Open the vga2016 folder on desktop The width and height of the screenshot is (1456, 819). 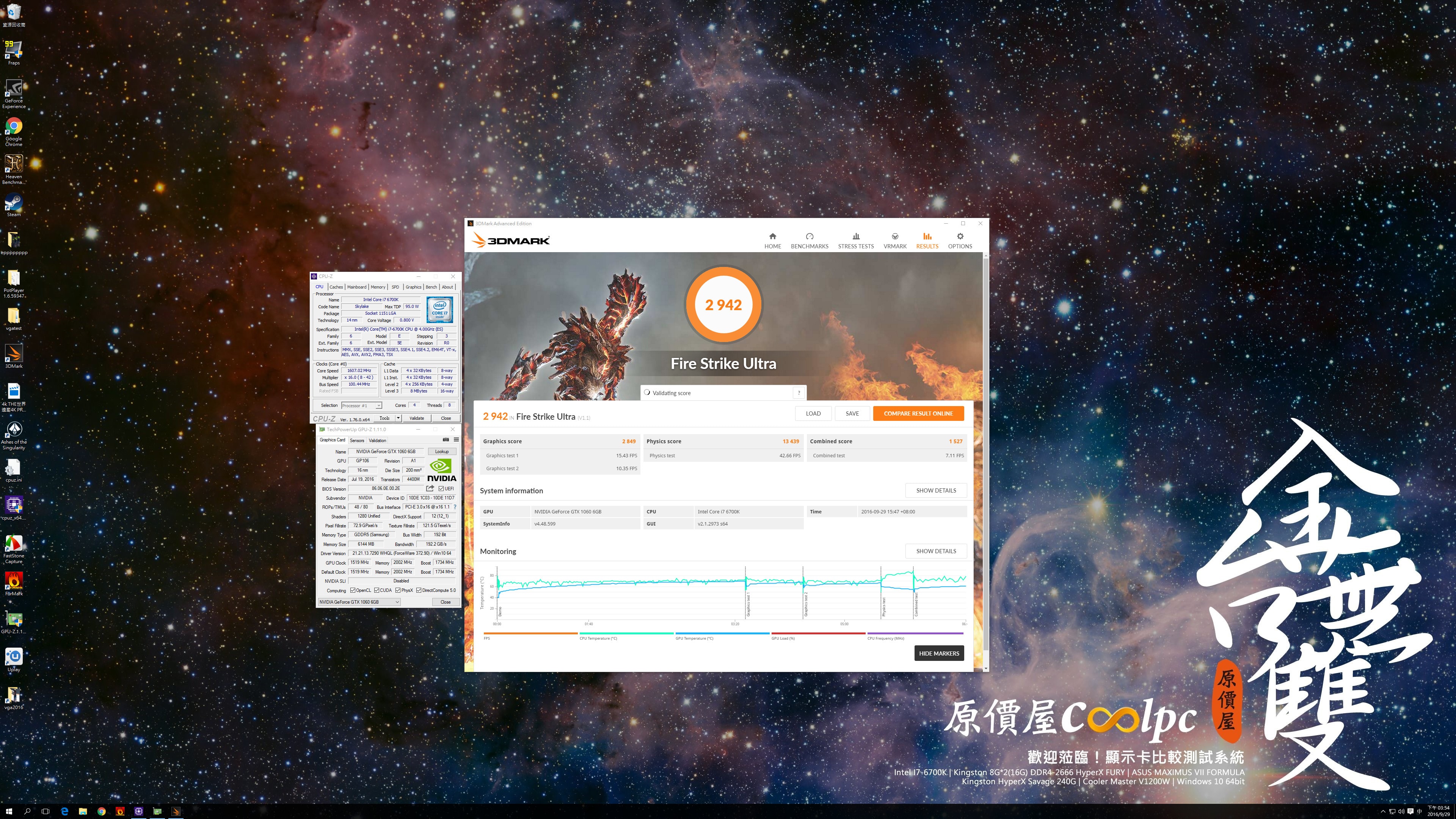(14, 698)
